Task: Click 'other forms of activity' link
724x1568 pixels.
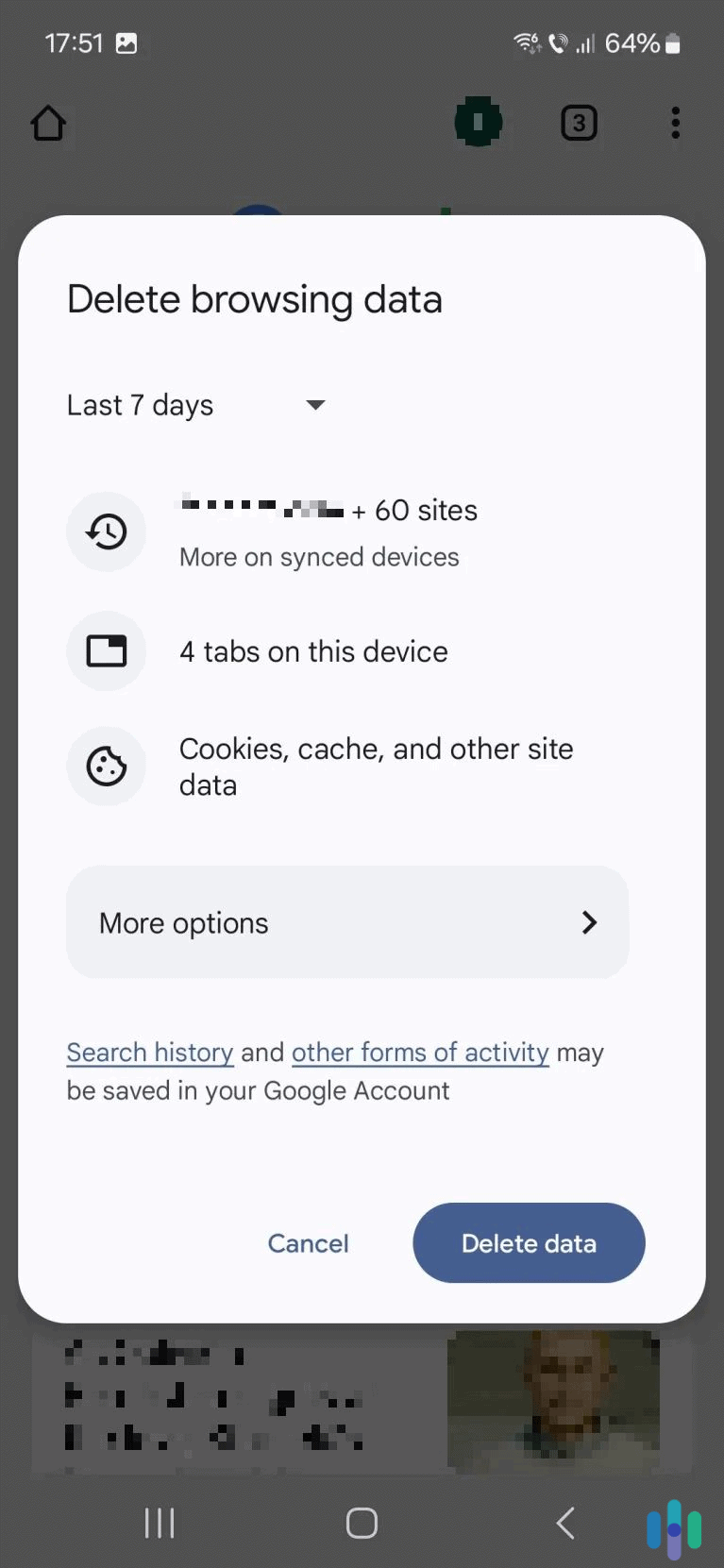Action: 419,1052
